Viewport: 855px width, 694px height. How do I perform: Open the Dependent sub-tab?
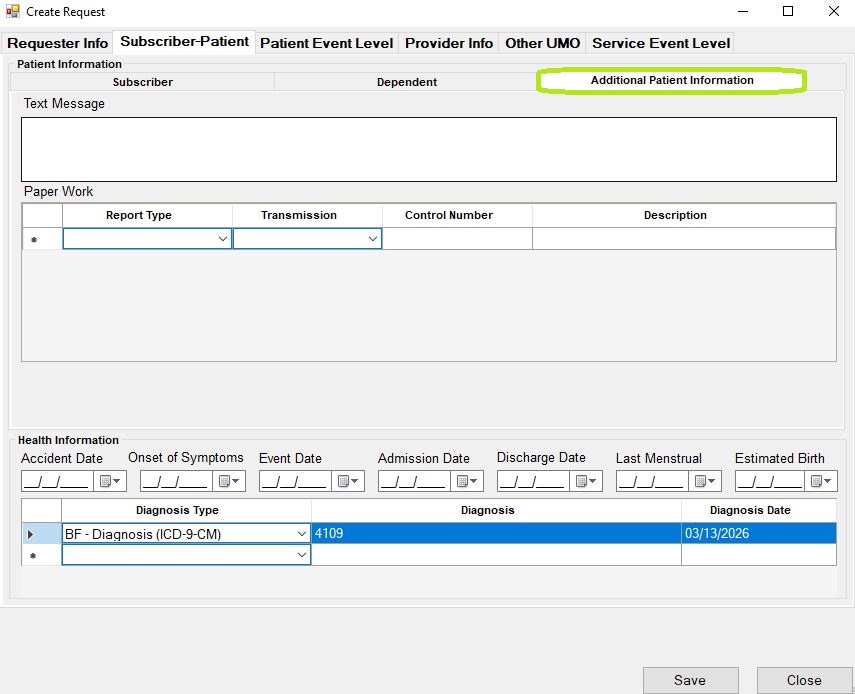point(407,82)
